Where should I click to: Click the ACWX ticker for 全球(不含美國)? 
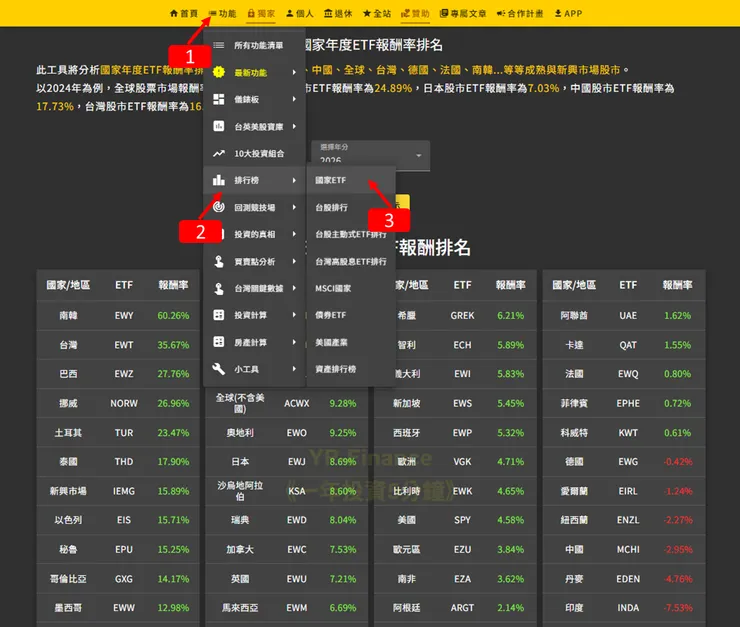tap(296, 403)
